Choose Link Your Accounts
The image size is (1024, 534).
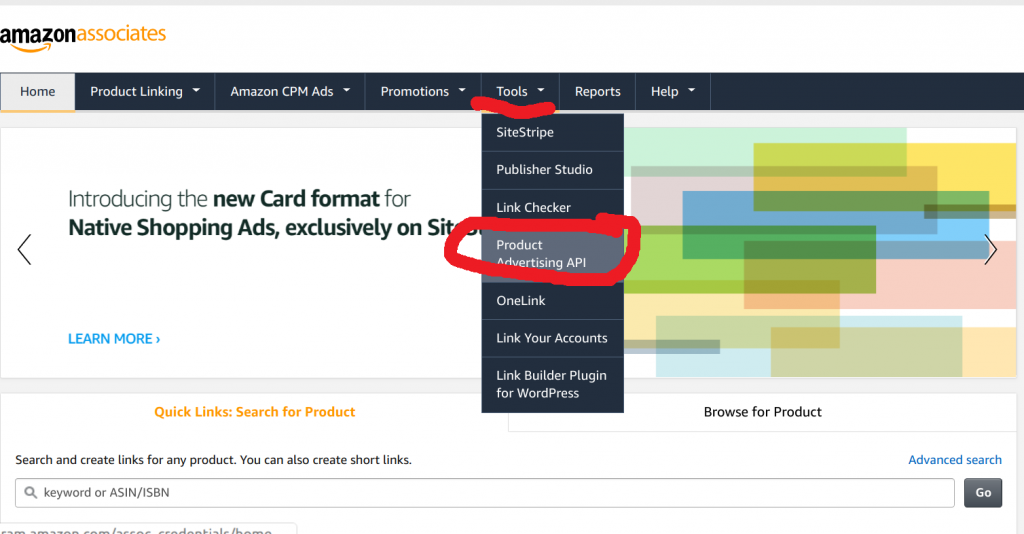[x=552, y=338]
